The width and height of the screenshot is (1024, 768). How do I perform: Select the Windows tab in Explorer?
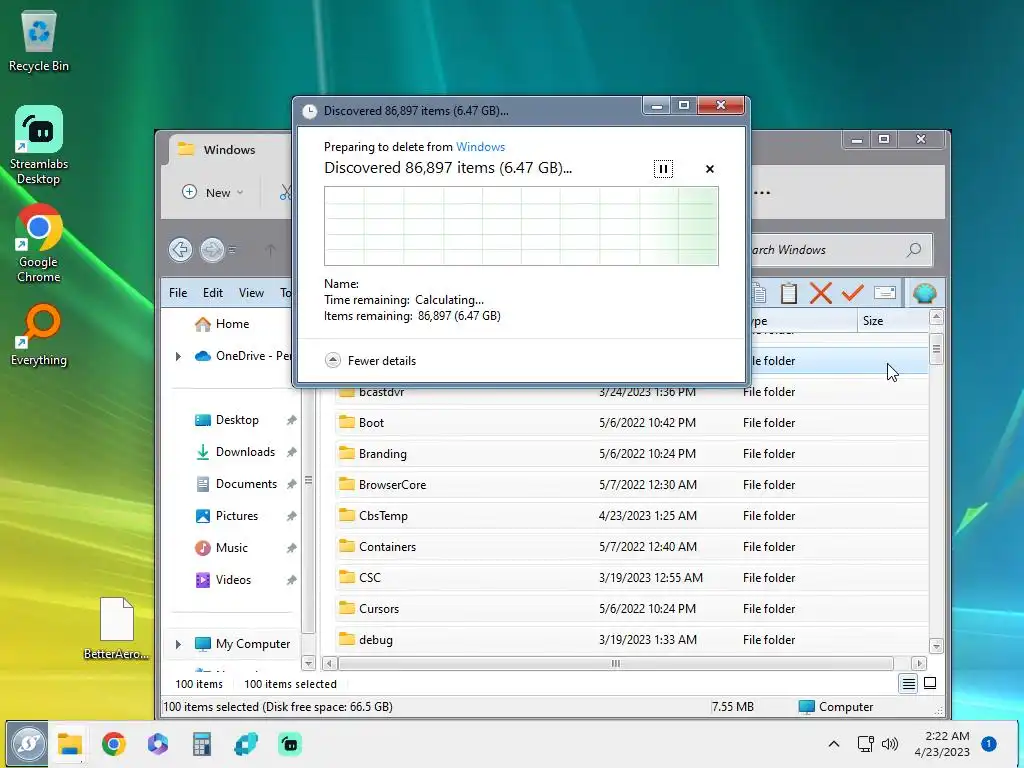click(x=228, y=150)
